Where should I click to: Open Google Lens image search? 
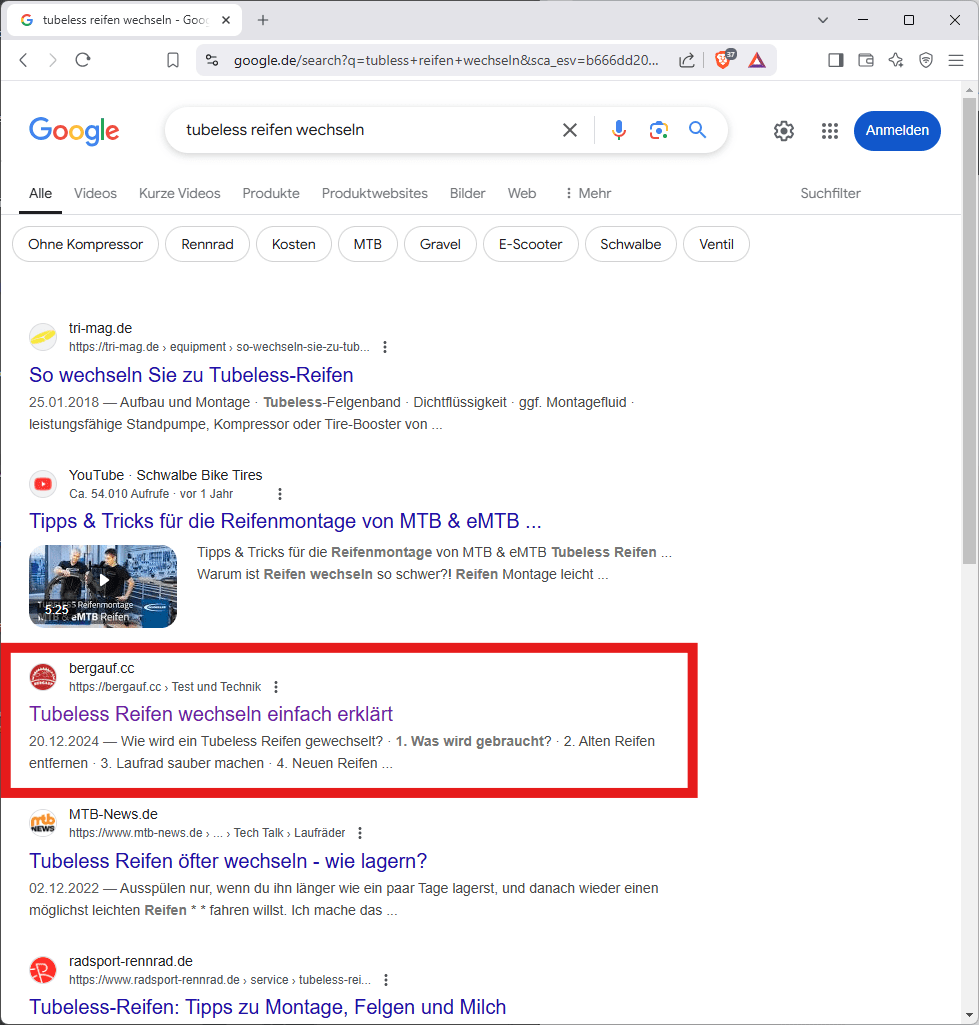pyautogui.click(x=658, y=130)
